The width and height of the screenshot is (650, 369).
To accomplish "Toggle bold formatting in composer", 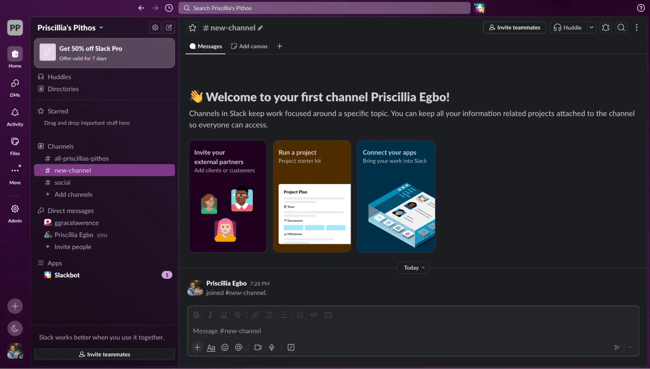I will tap(196, 315).
